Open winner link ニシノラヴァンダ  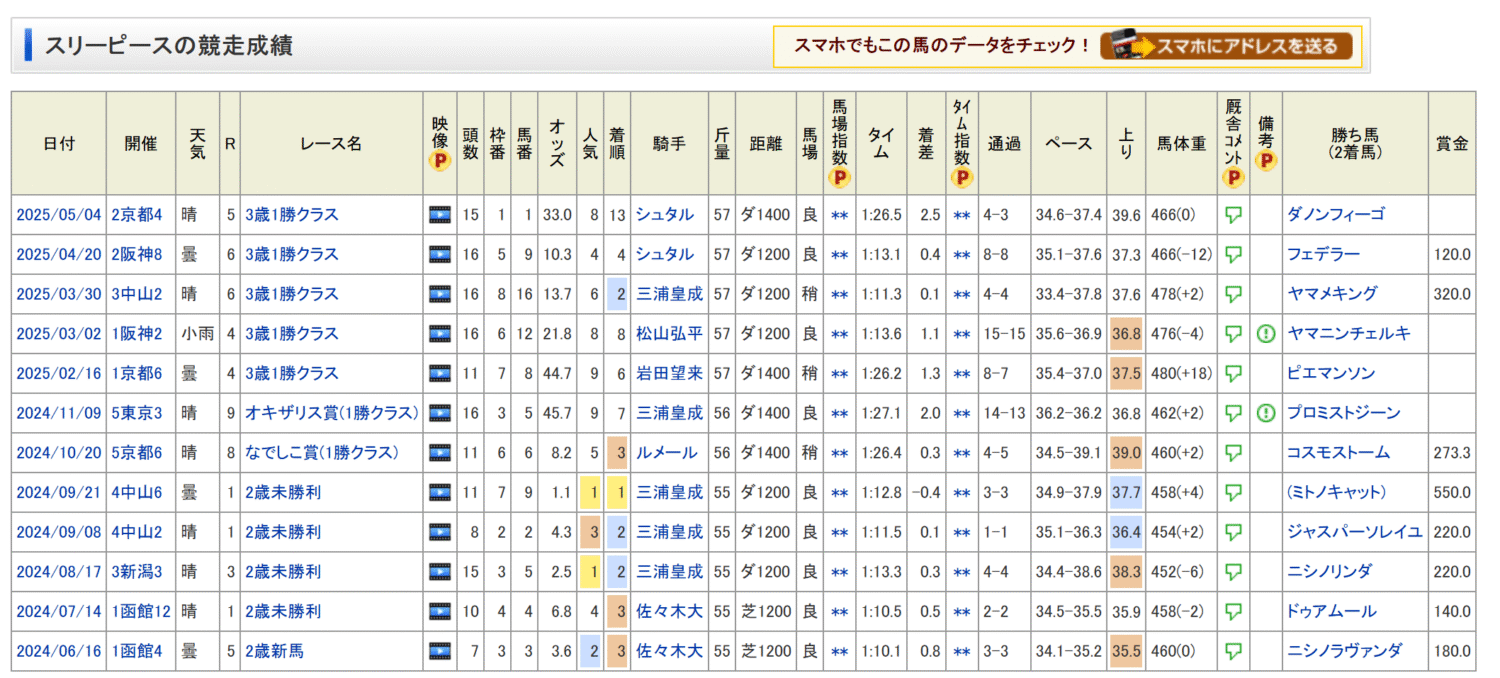1345,651
